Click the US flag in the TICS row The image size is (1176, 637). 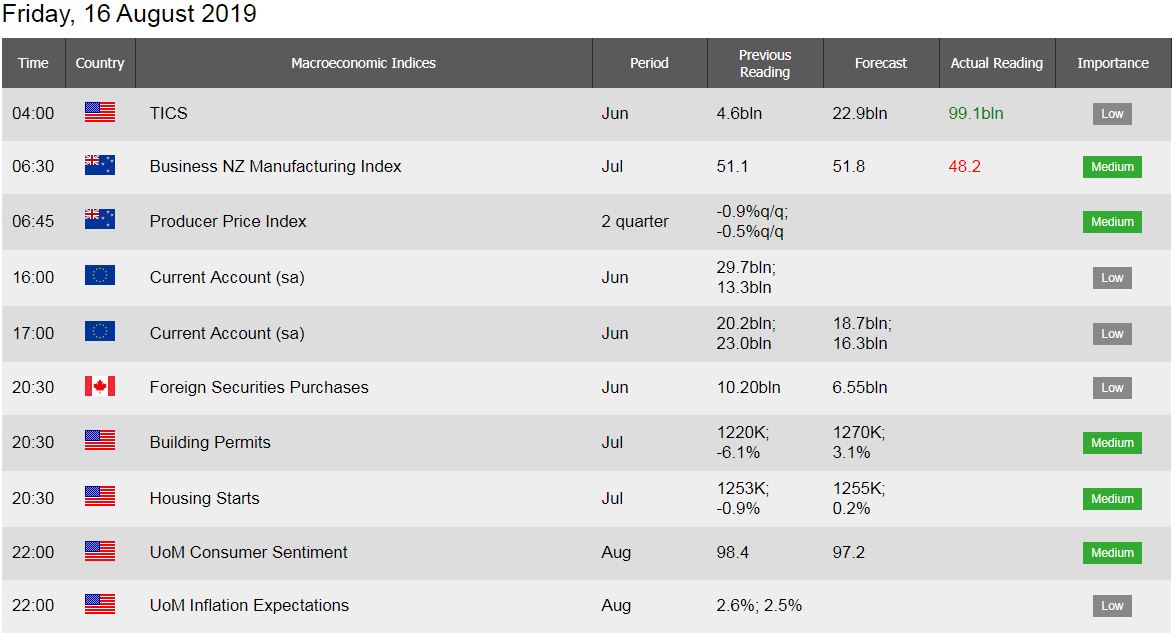click(100, 113)
